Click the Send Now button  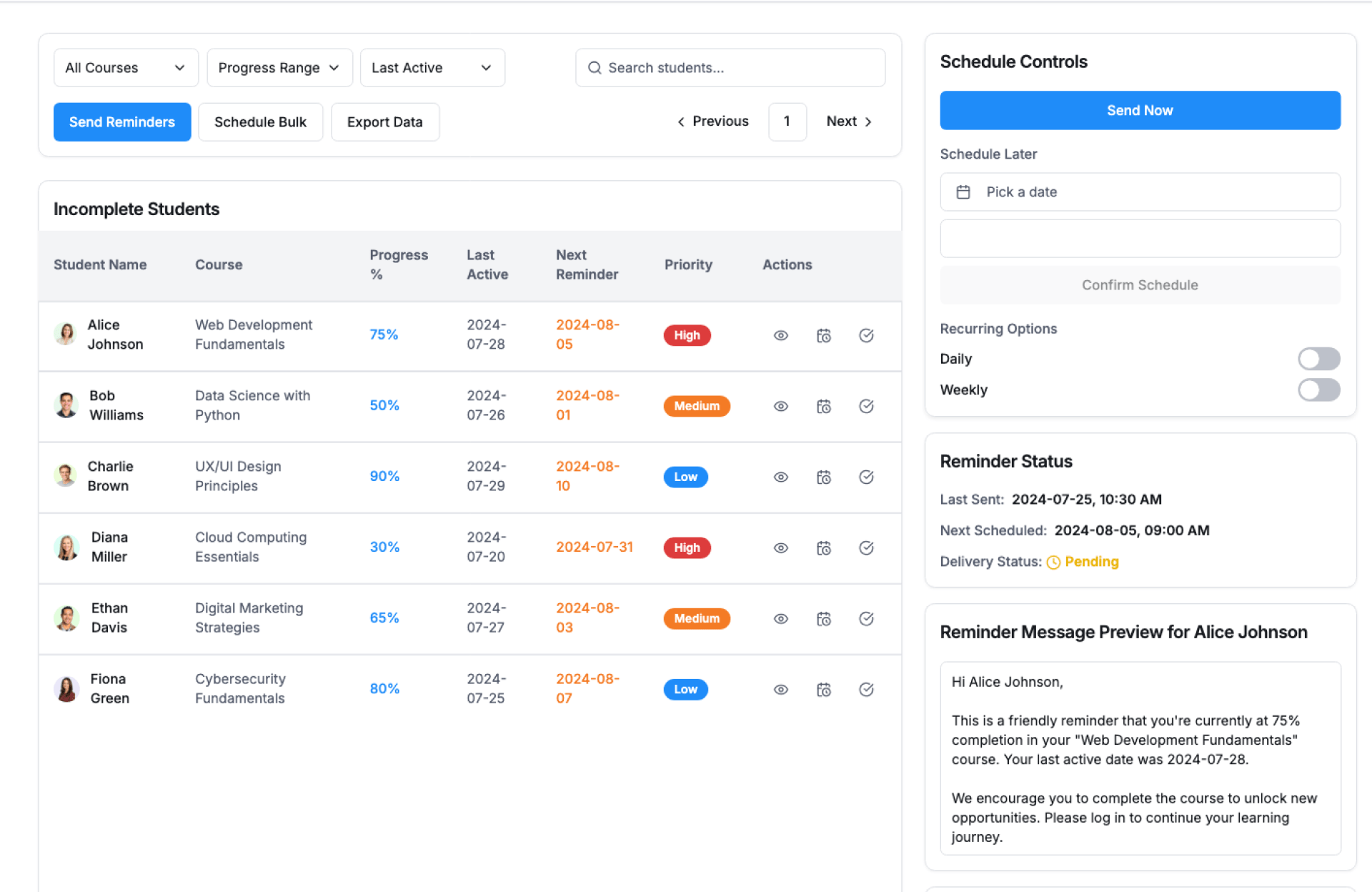tap(1139, 110)
